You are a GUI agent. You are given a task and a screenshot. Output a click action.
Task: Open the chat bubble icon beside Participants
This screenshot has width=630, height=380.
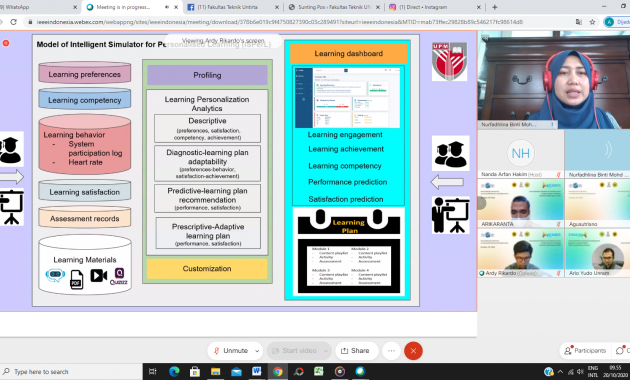tap(620, 351)
